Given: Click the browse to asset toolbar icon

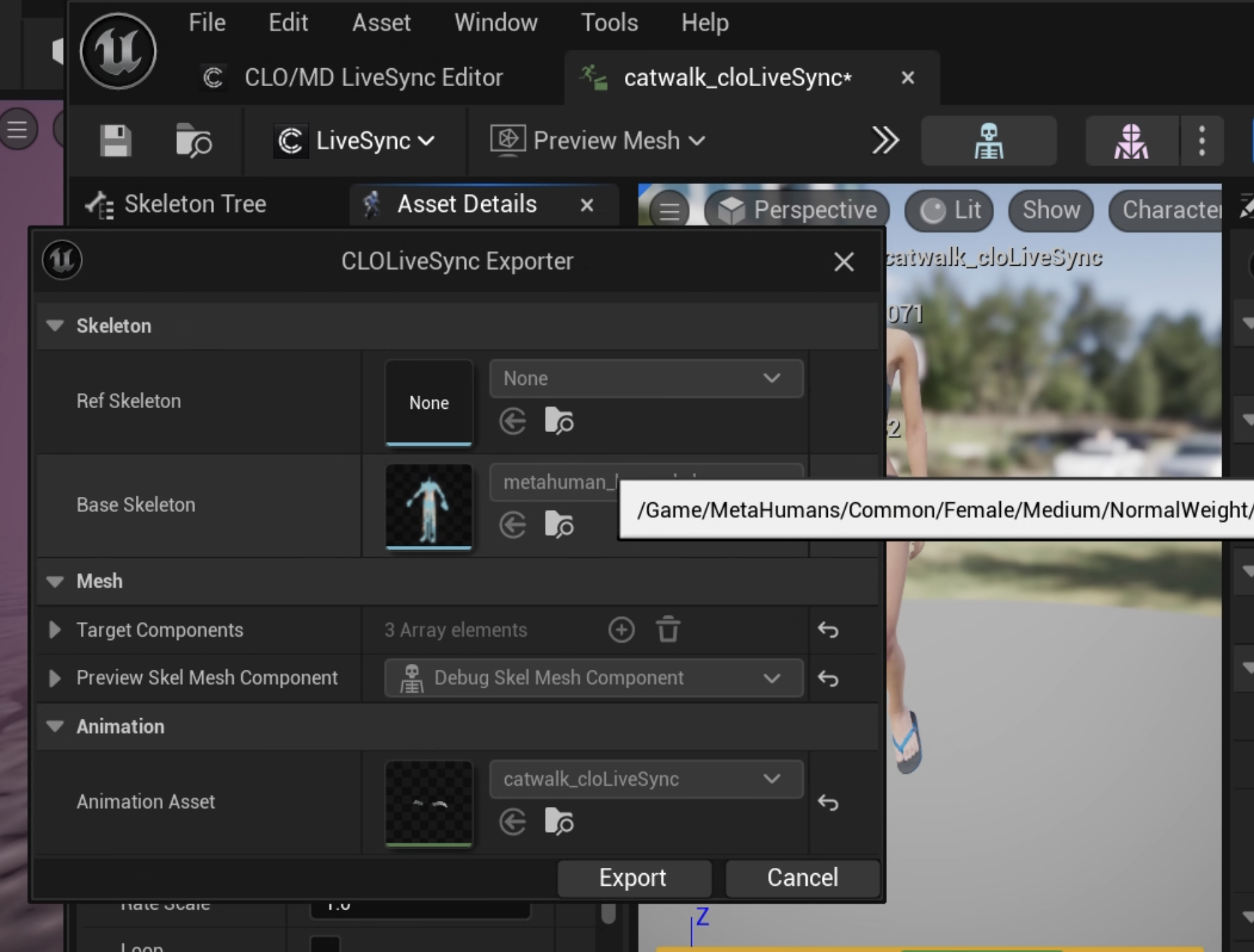Looking at the screenshot, I should point(193,140).
